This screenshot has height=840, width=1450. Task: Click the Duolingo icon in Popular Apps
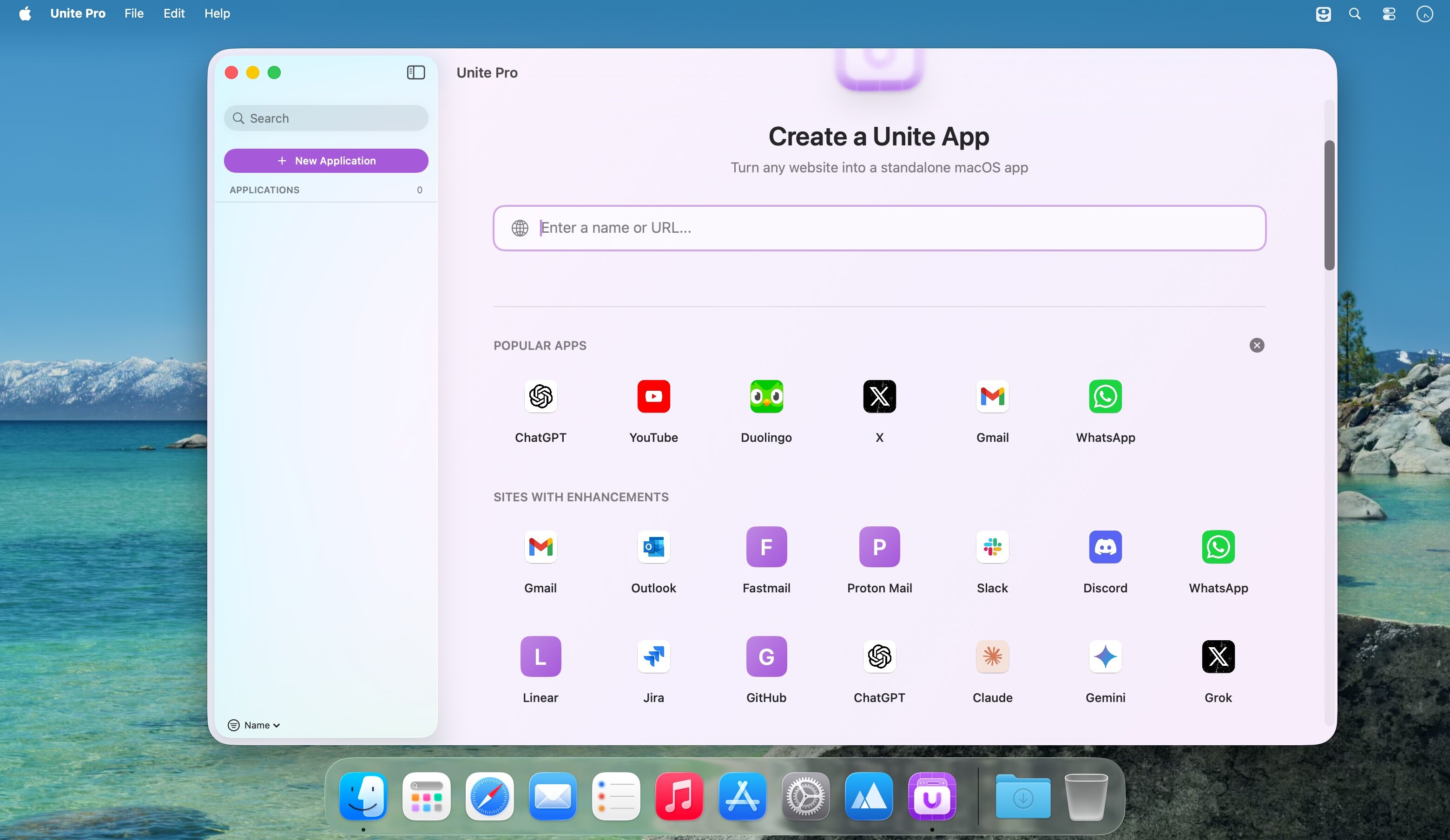click(x=766, y=396)
